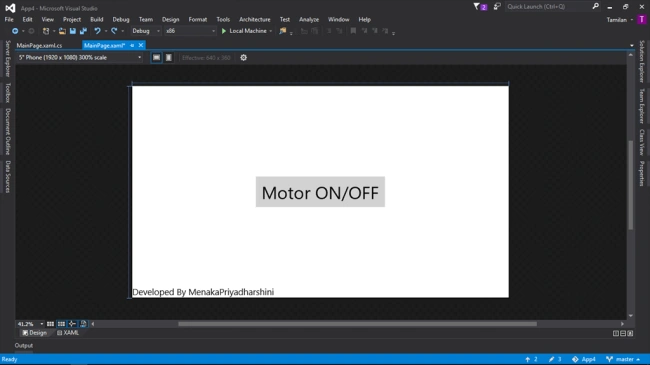Screen dimensions: 650x365
Task: Click the Quick Launch search magnifier icon
Action: coord(596,6)
